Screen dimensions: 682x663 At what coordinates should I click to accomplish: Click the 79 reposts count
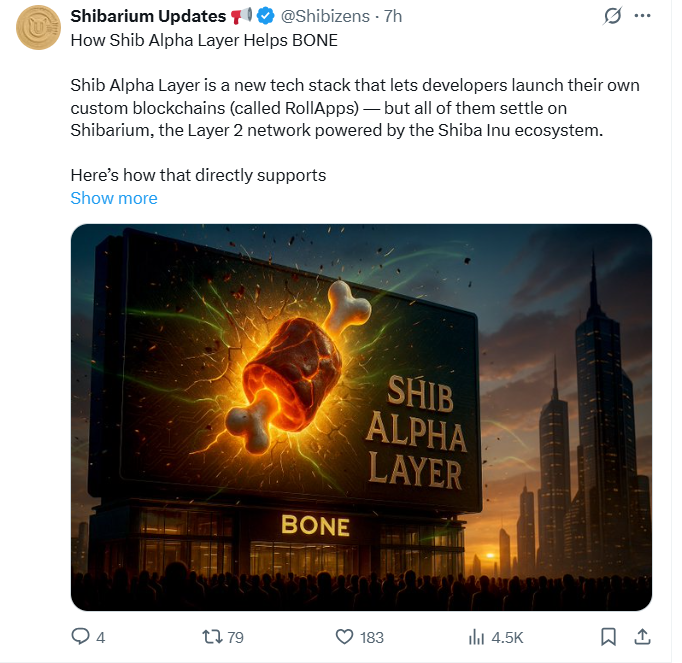coord(235,638)
